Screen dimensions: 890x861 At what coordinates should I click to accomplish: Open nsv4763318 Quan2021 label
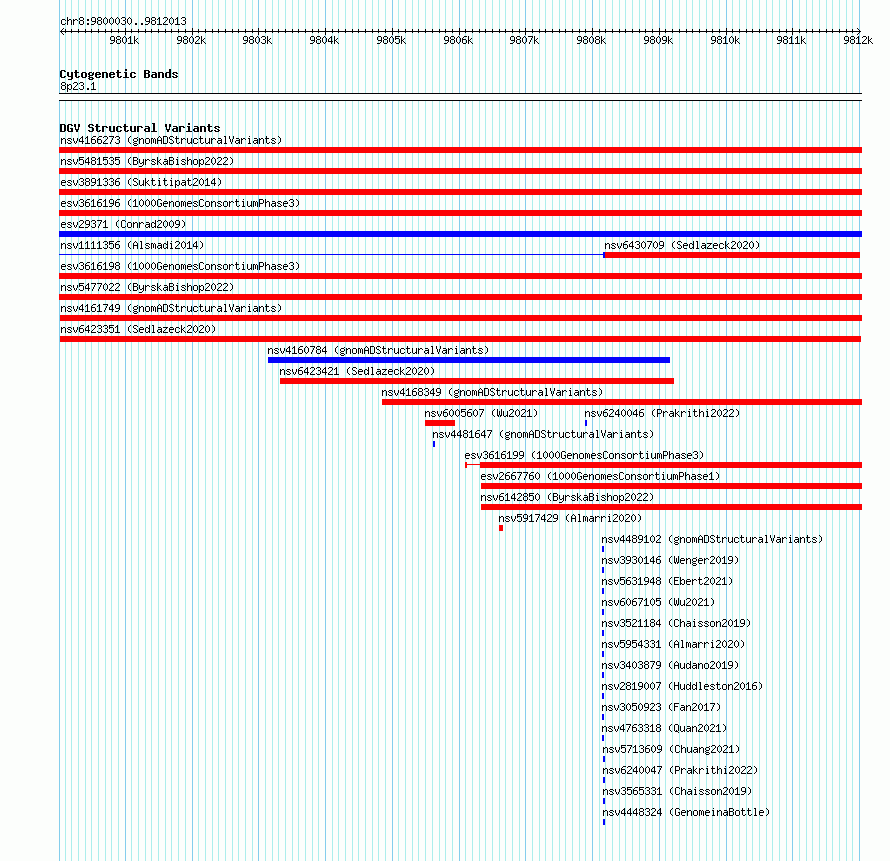coord(665,728)
